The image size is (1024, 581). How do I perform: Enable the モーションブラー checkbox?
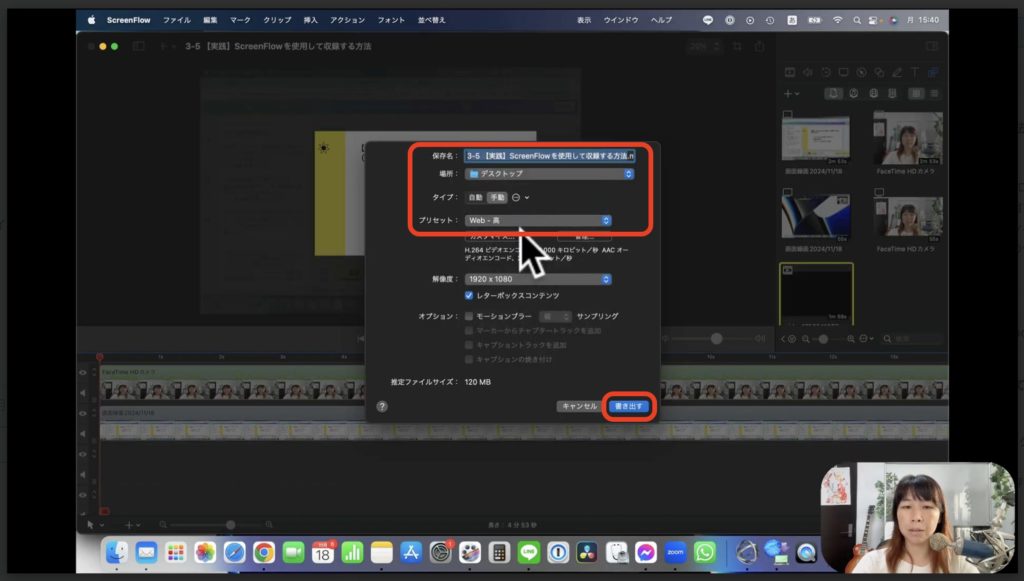[x=469, y=316]
